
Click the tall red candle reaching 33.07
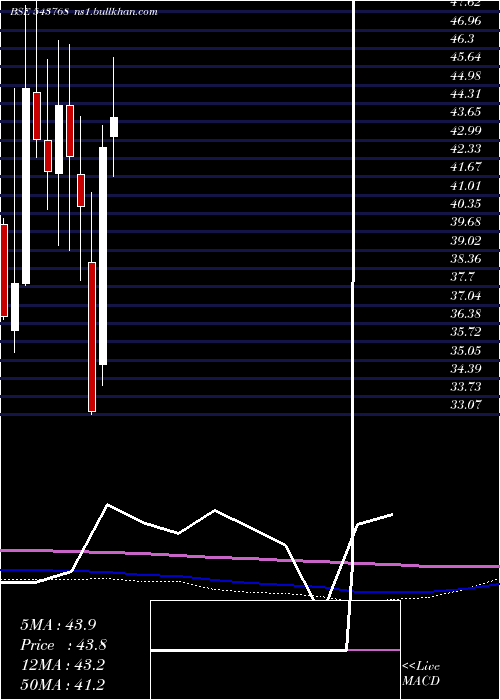pyautogui.click(x=92, y=337)
